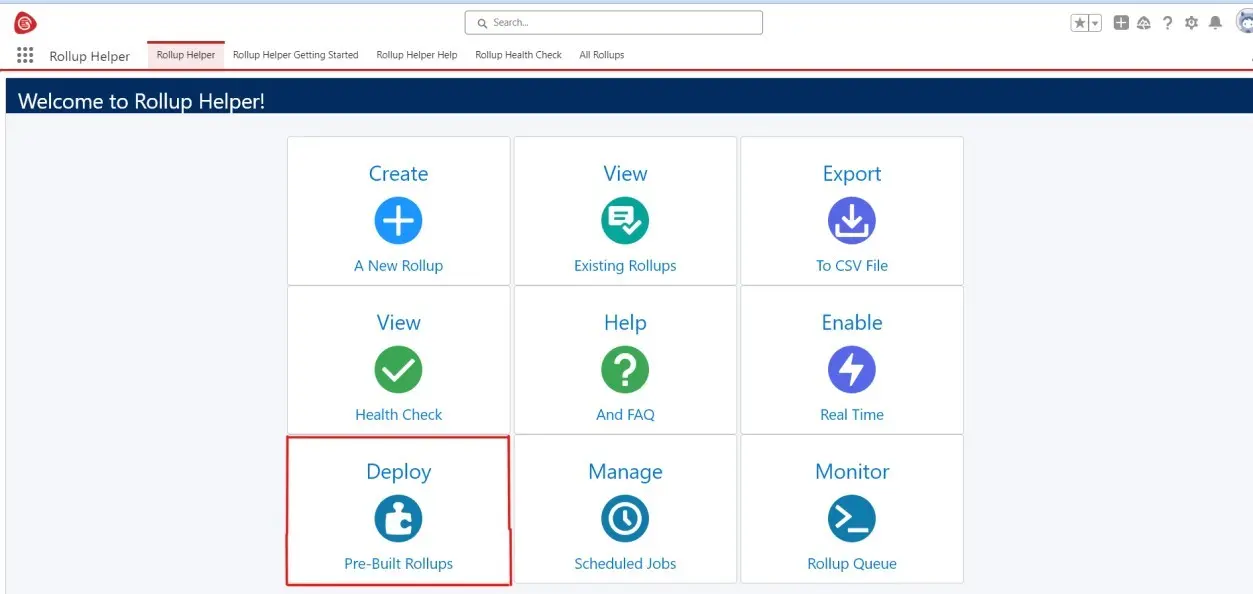Open the App Launcher dots grid
The height and width of the screenshot is (594, 1253).
pyautogui.click(x=25, y=56)
